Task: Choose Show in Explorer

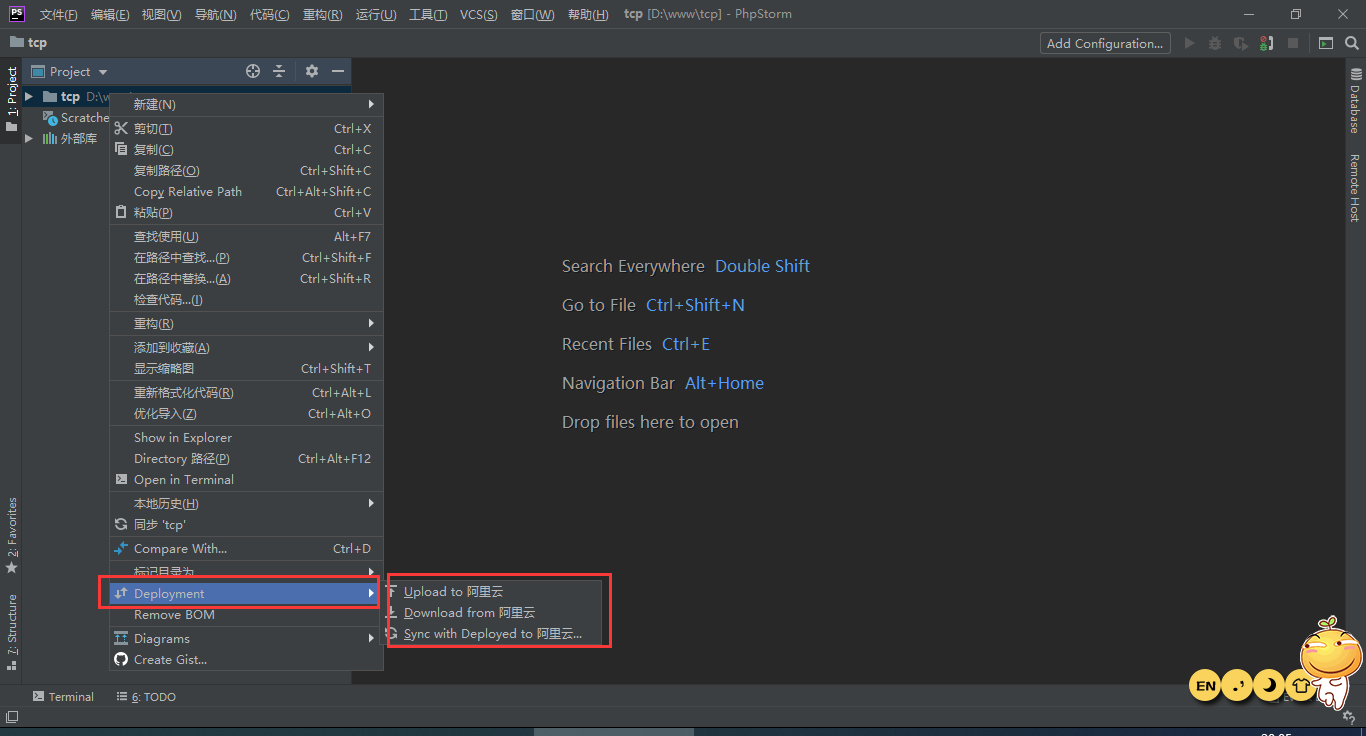Action: pos(246,437)
